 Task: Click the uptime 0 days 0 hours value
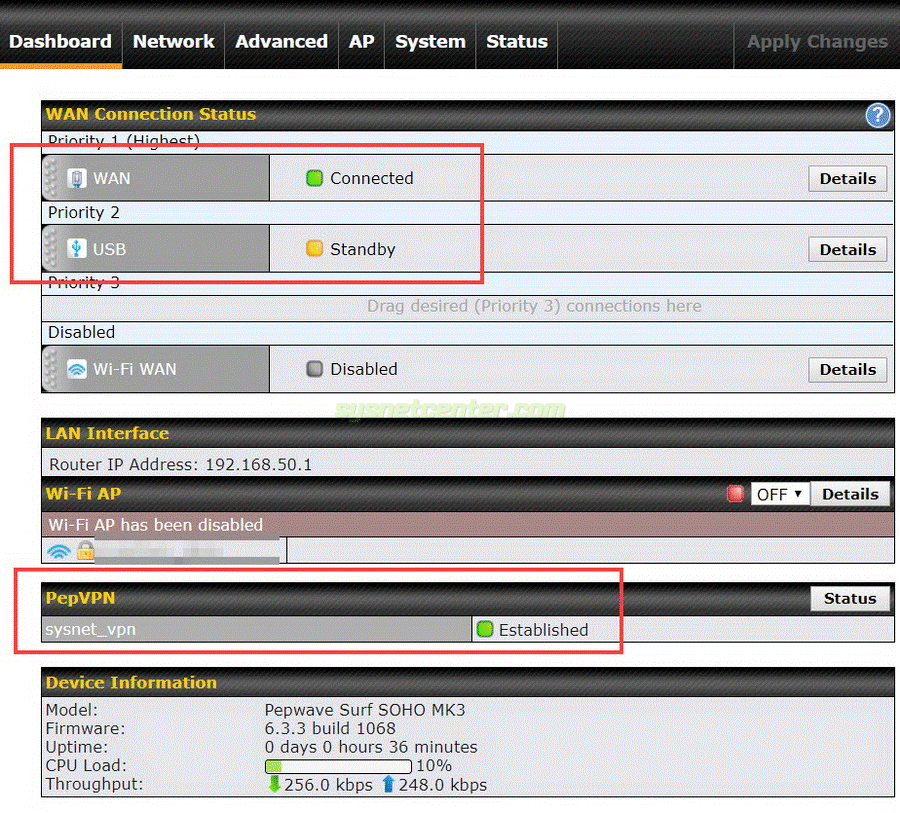[371, 746]
